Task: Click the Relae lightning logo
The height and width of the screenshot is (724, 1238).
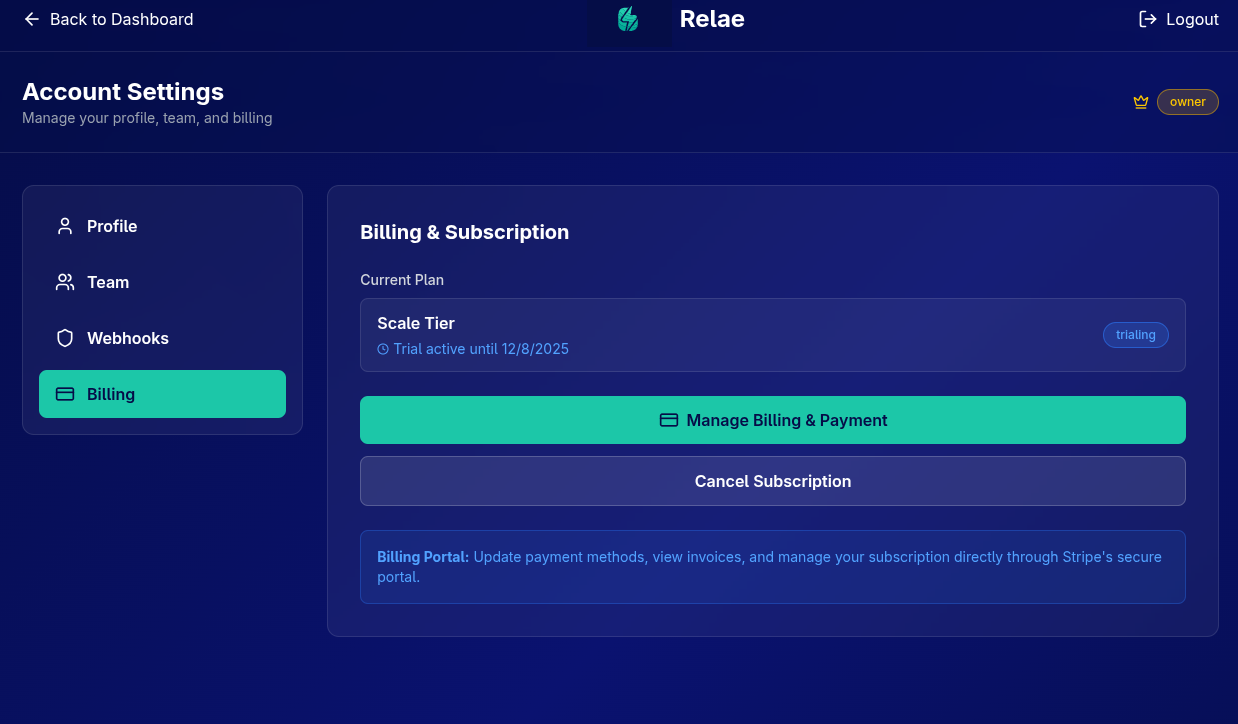Action: [628, 19]
